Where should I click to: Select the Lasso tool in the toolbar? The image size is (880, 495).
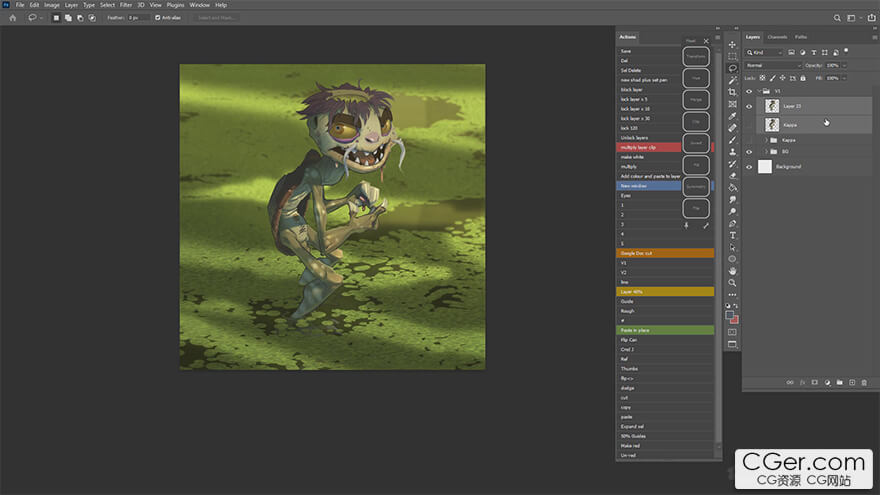pos(732,68)
